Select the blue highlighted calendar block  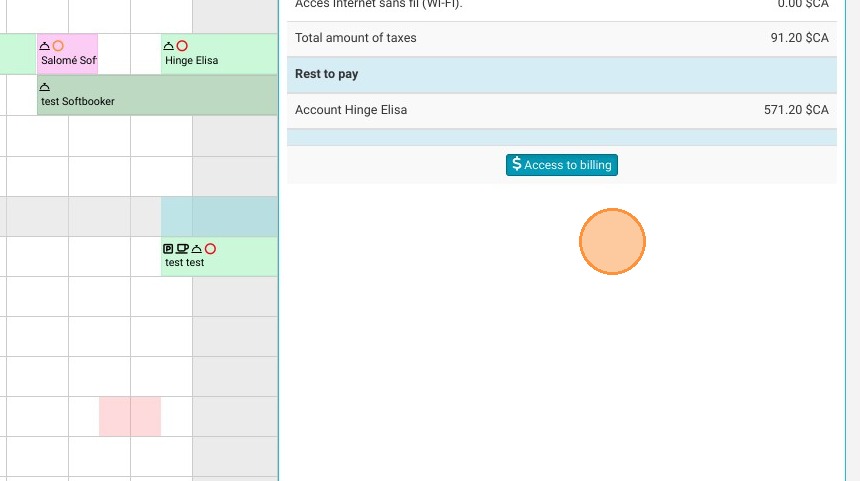click(x=219, y=217)
